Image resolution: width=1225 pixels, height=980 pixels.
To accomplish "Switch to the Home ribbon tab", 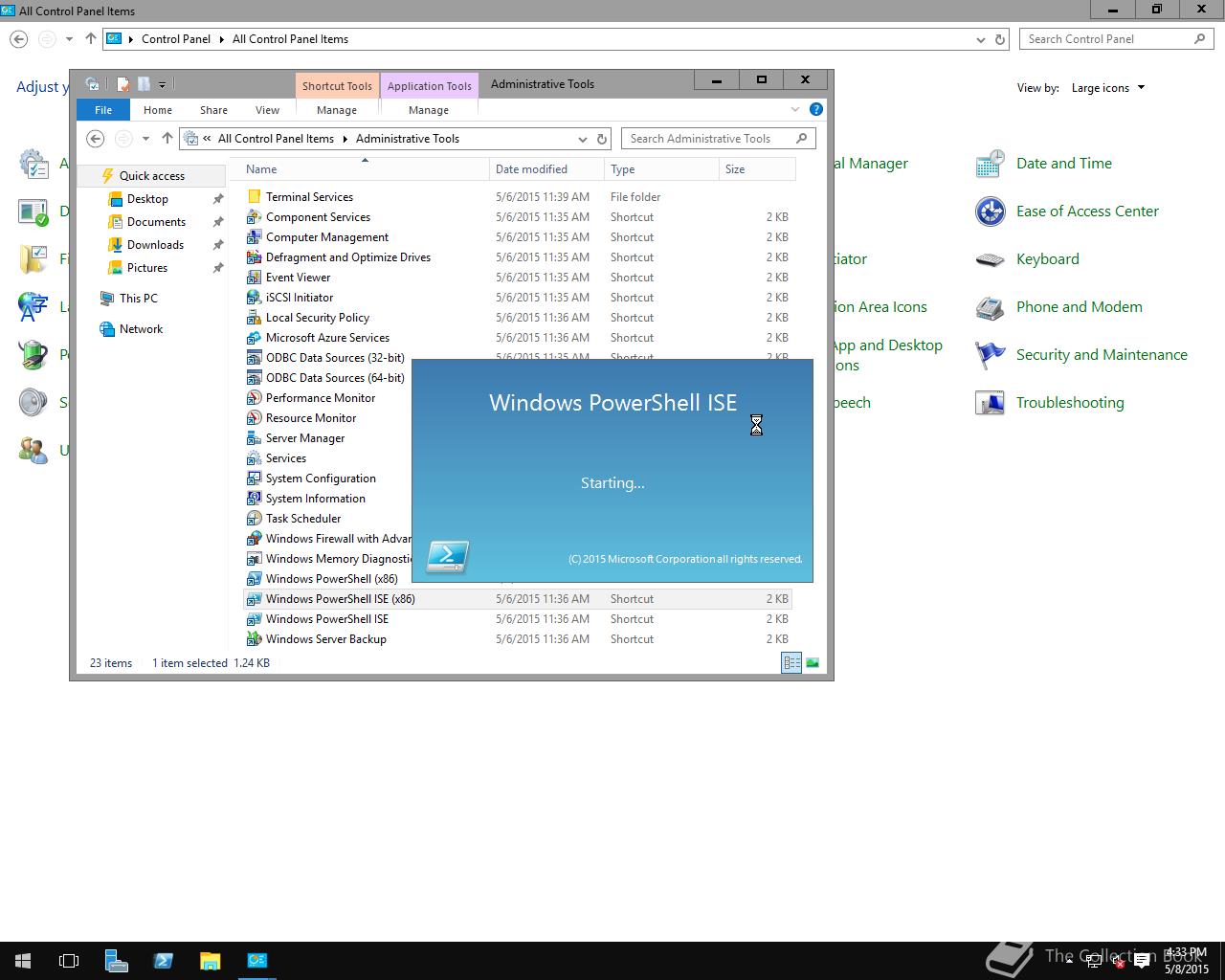I will click(158, 110).
